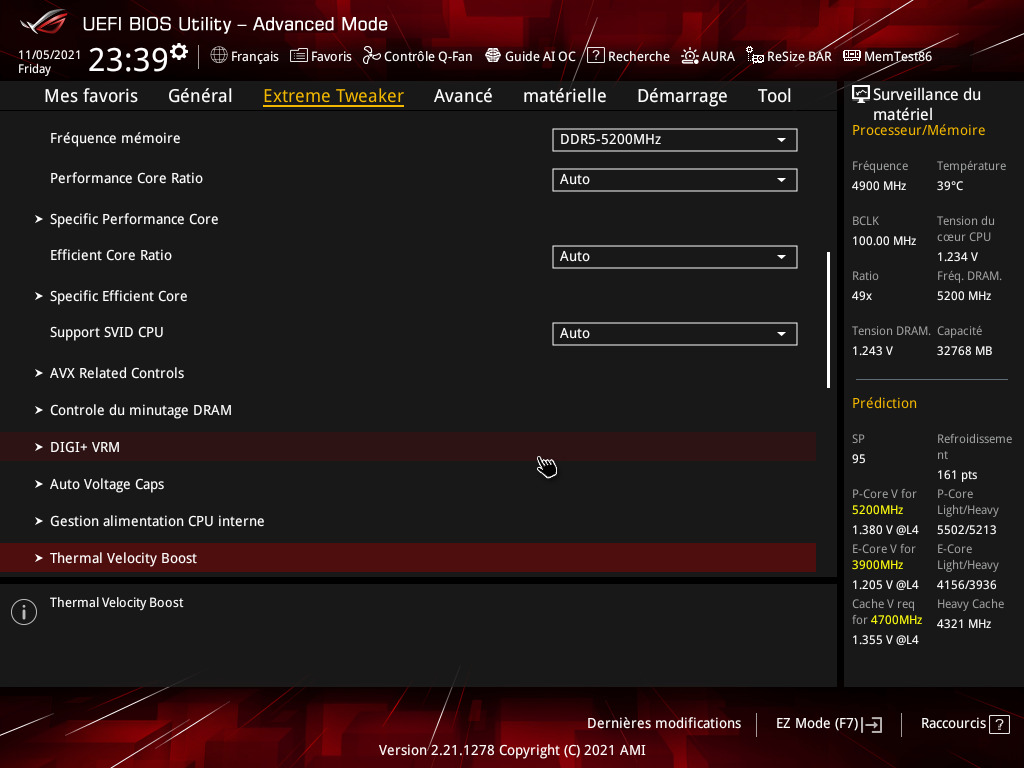Click the date 11/05/2021
Viewport: 1024px width, 768px height.
pyautogui.click(x=50, y=55)
